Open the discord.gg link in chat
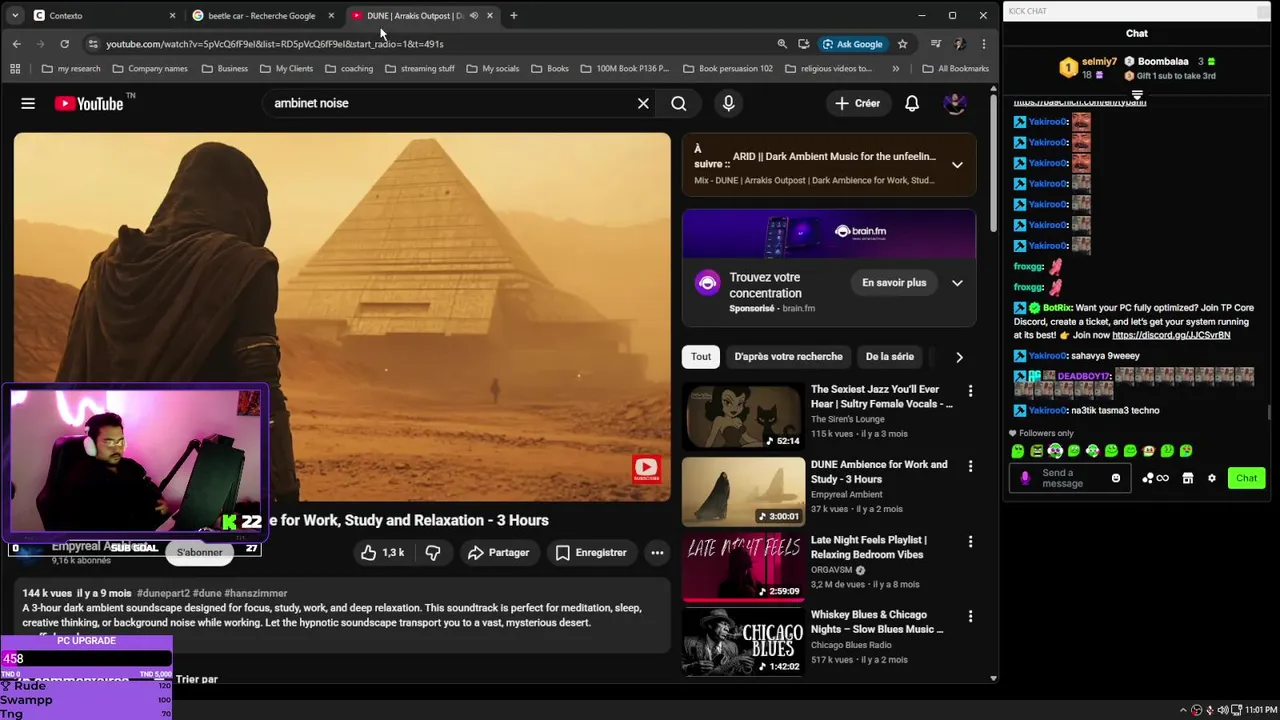 [1171, 335]
